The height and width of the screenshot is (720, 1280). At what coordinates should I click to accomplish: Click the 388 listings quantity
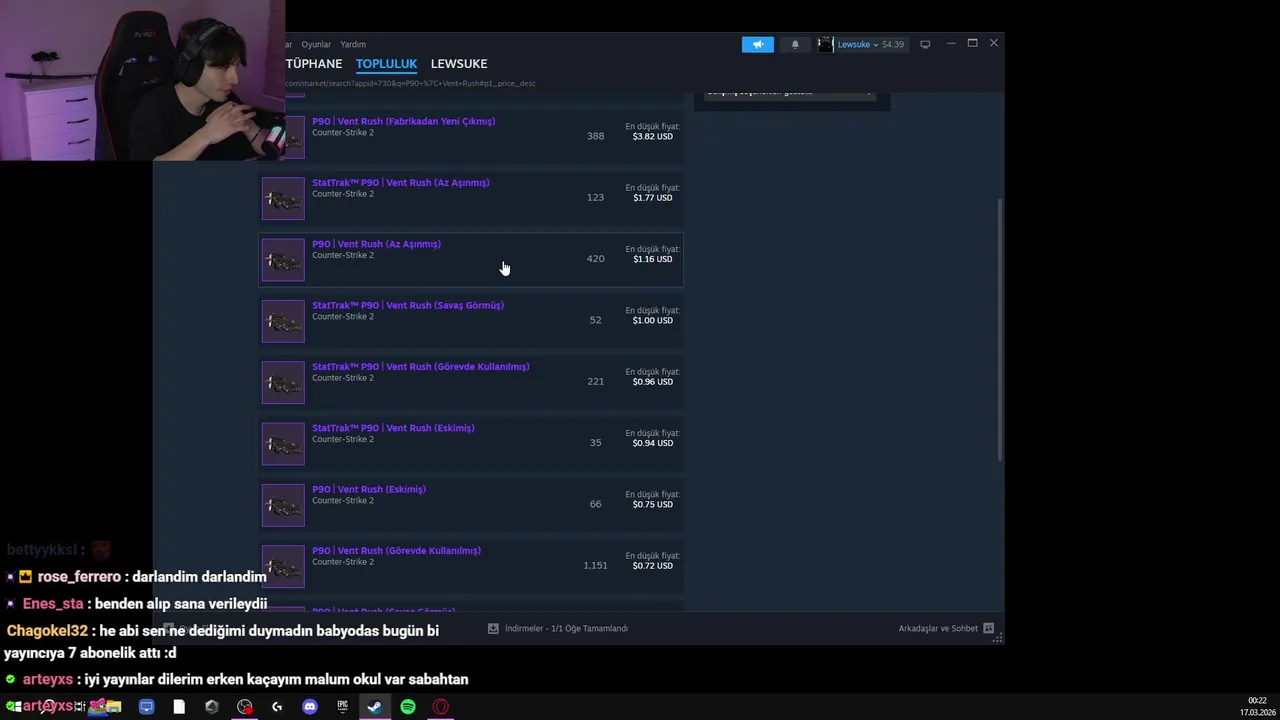point(595,136)
